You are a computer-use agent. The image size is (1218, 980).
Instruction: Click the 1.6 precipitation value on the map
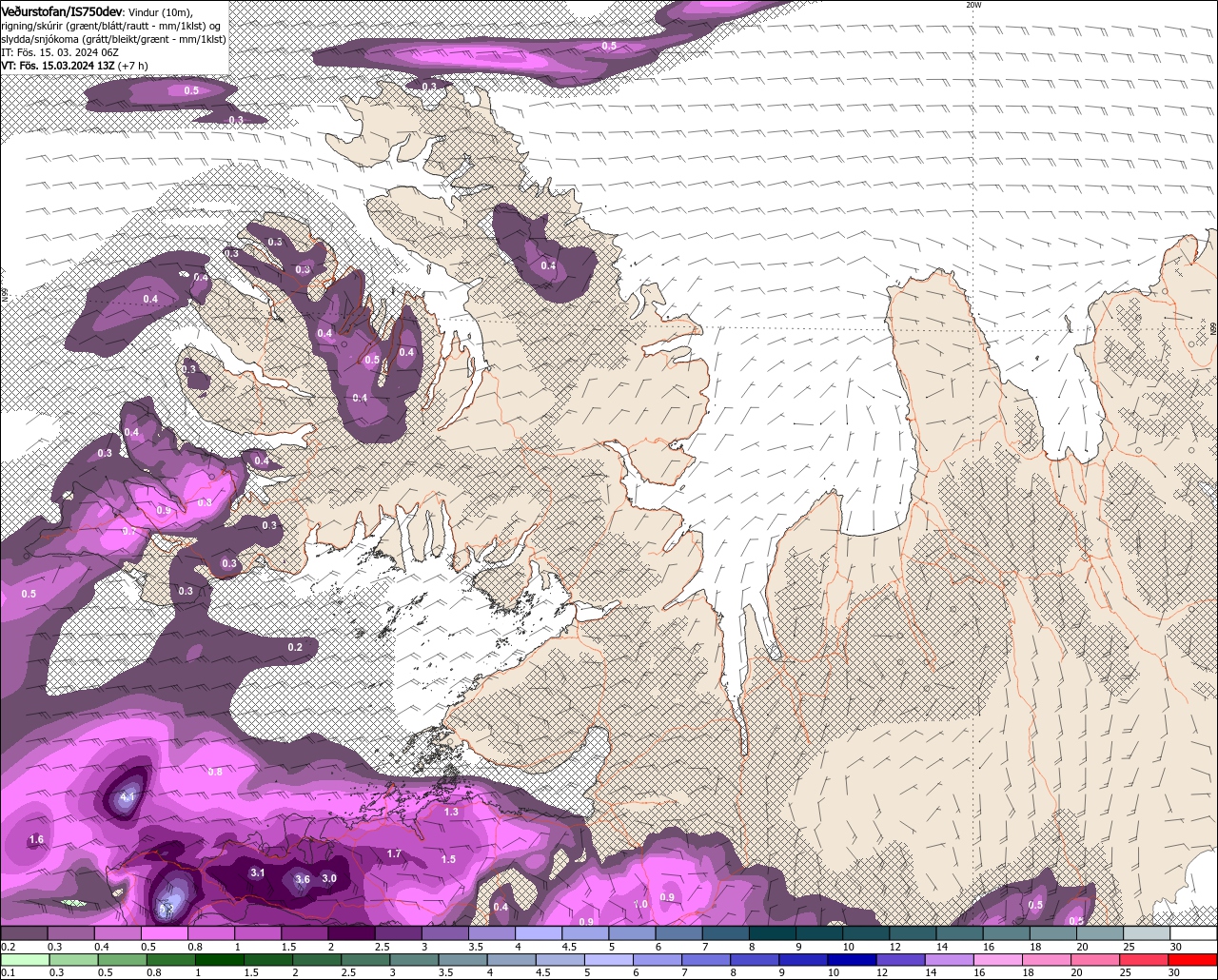point(36,839)
